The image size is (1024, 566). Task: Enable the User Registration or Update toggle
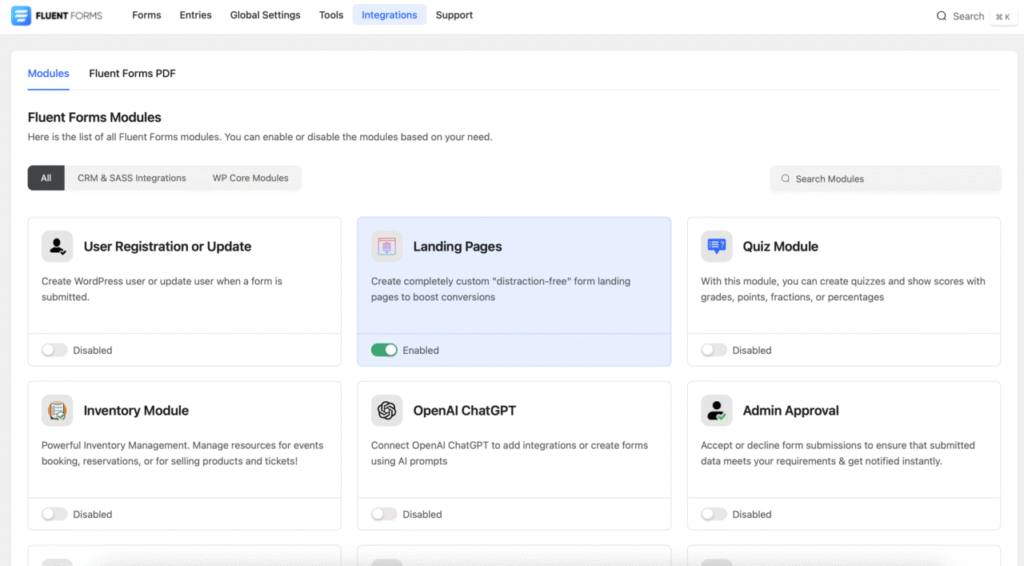tap(54, 350)
